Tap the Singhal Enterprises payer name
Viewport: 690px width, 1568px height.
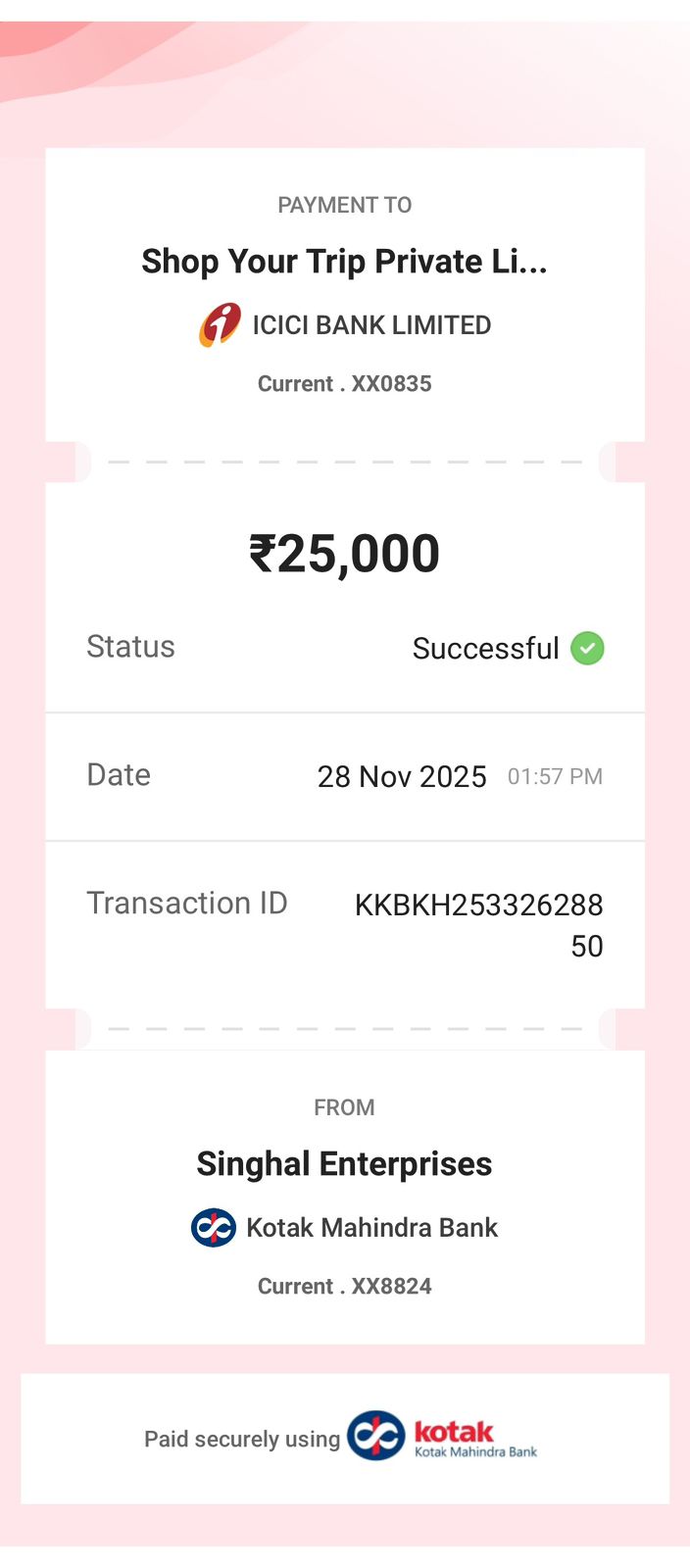click(344, 1164)
